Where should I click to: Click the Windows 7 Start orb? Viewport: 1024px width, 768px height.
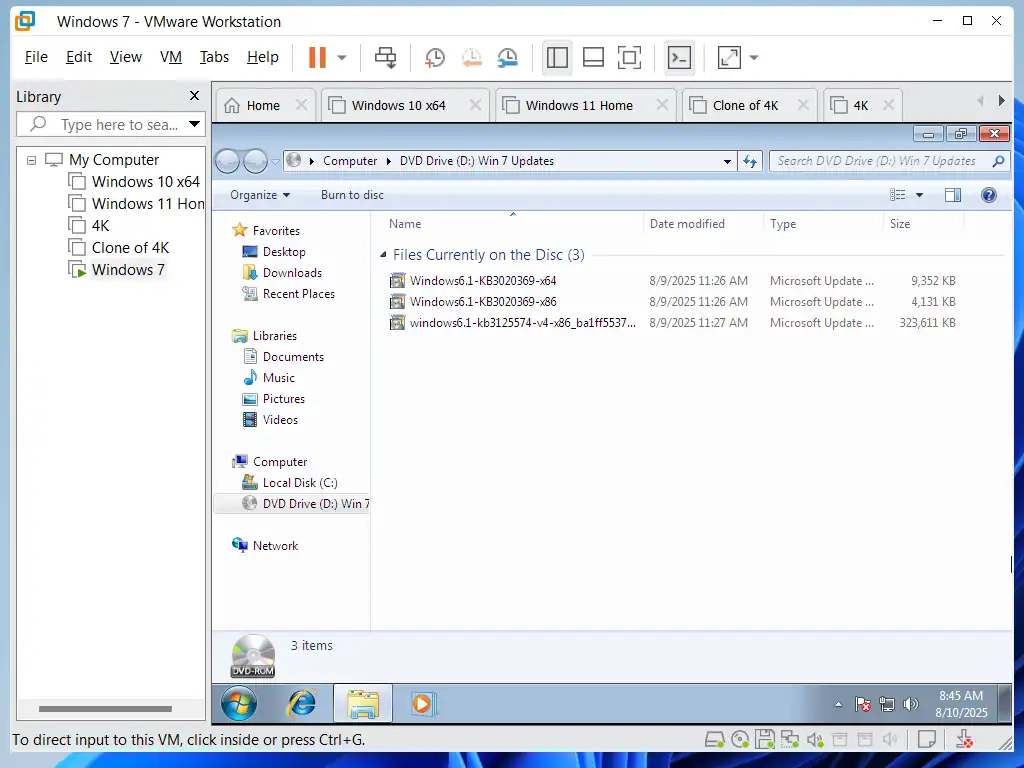(239, 704)
